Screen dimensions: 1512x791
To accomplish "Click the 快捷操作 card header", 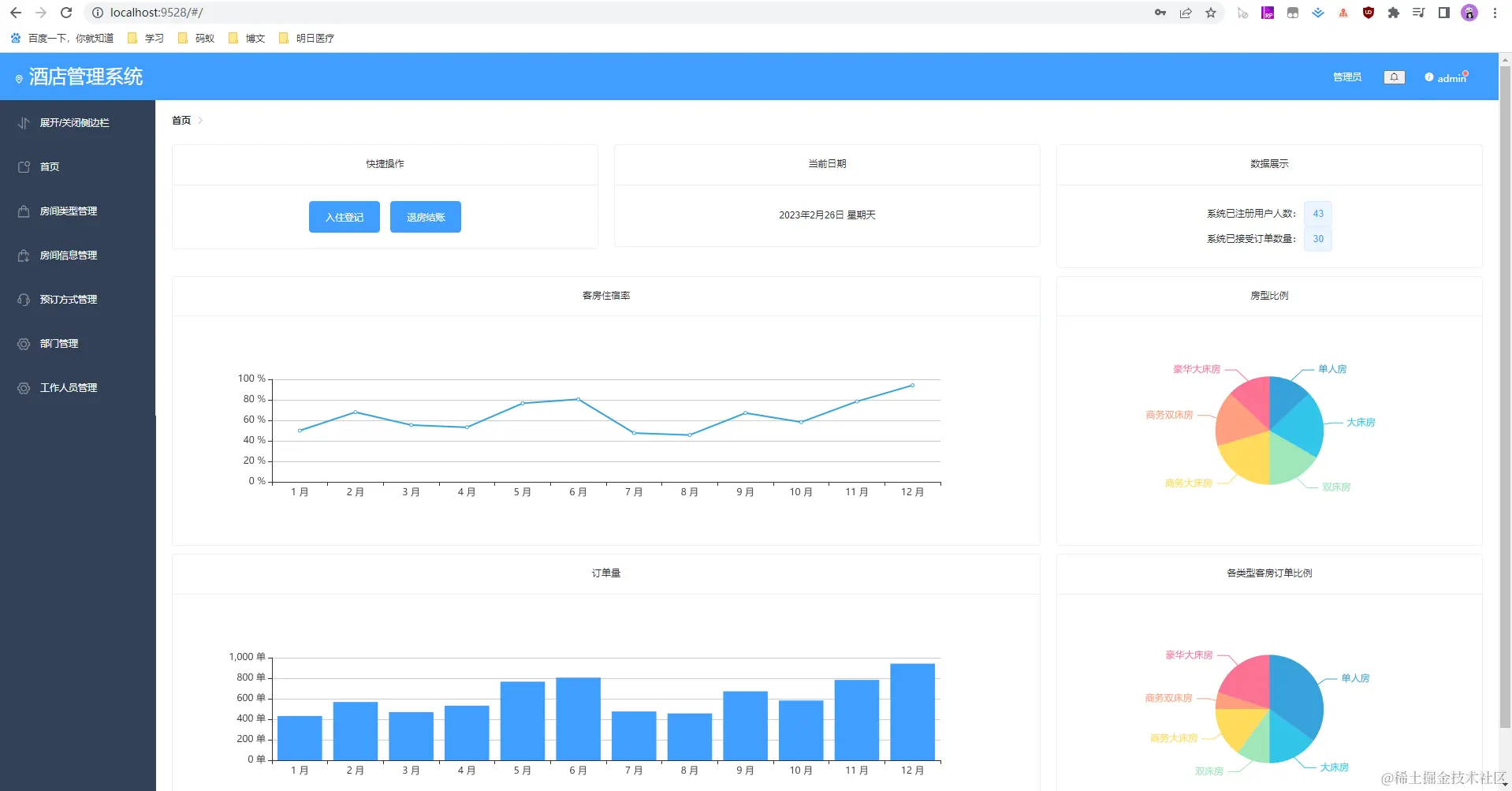I will coord(385,164).
